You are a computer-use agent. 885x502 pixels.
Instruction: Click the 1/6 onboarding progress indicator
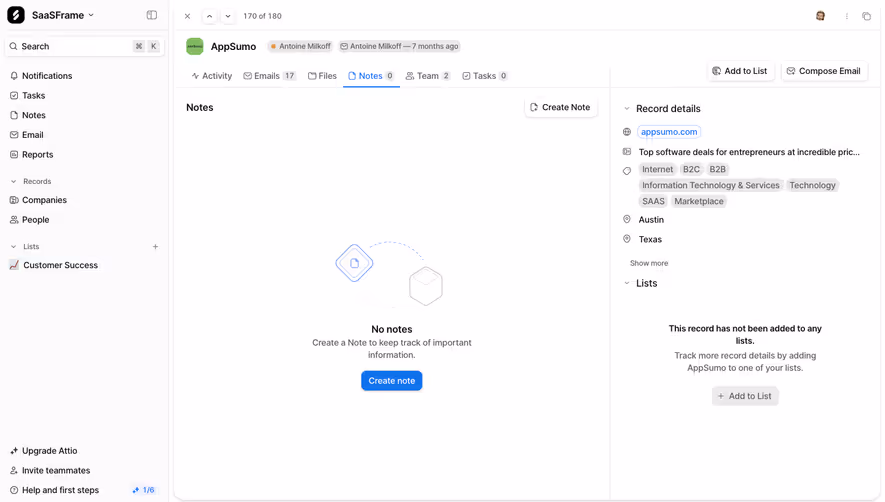(x=143, y=490)
